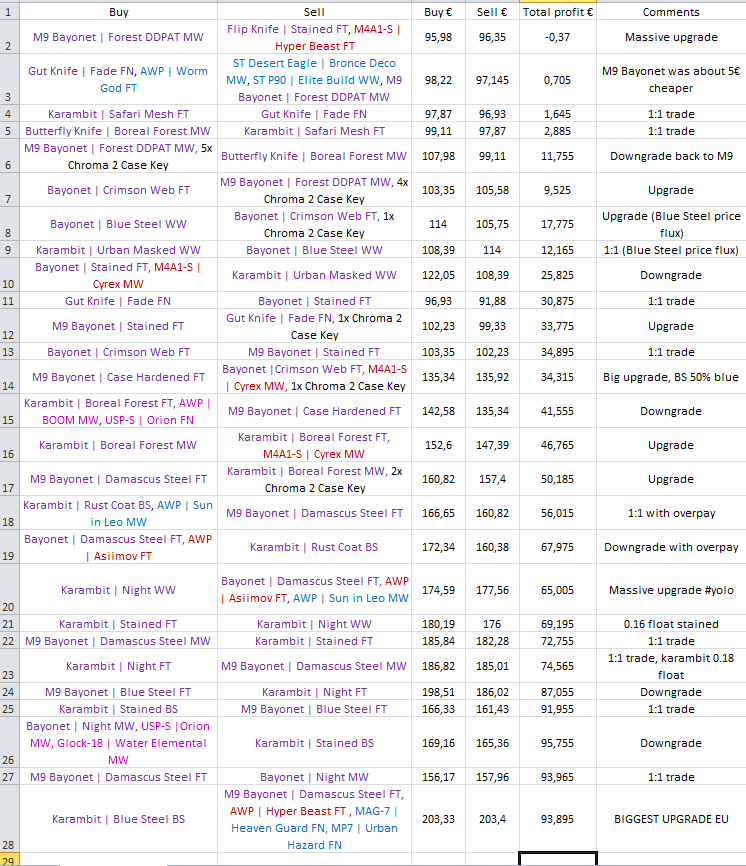
Task: Select buy cell 'M9 Bayonet | Blue Steel FT'
Action: [118, 692]
